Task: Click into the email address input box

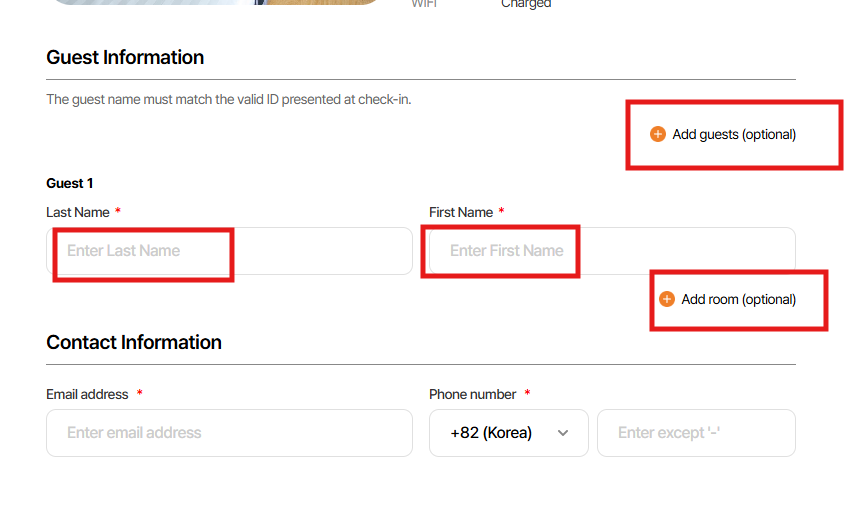Action: coord(229,433)
